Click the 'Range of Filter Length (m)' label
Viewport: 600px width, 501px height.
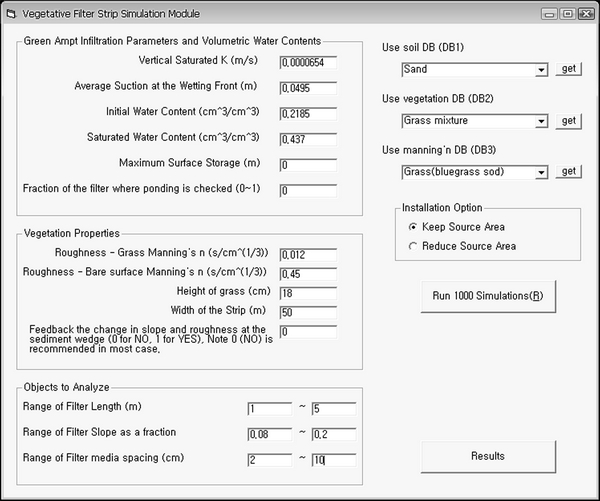pyautogui.click(x=82, y=406)
